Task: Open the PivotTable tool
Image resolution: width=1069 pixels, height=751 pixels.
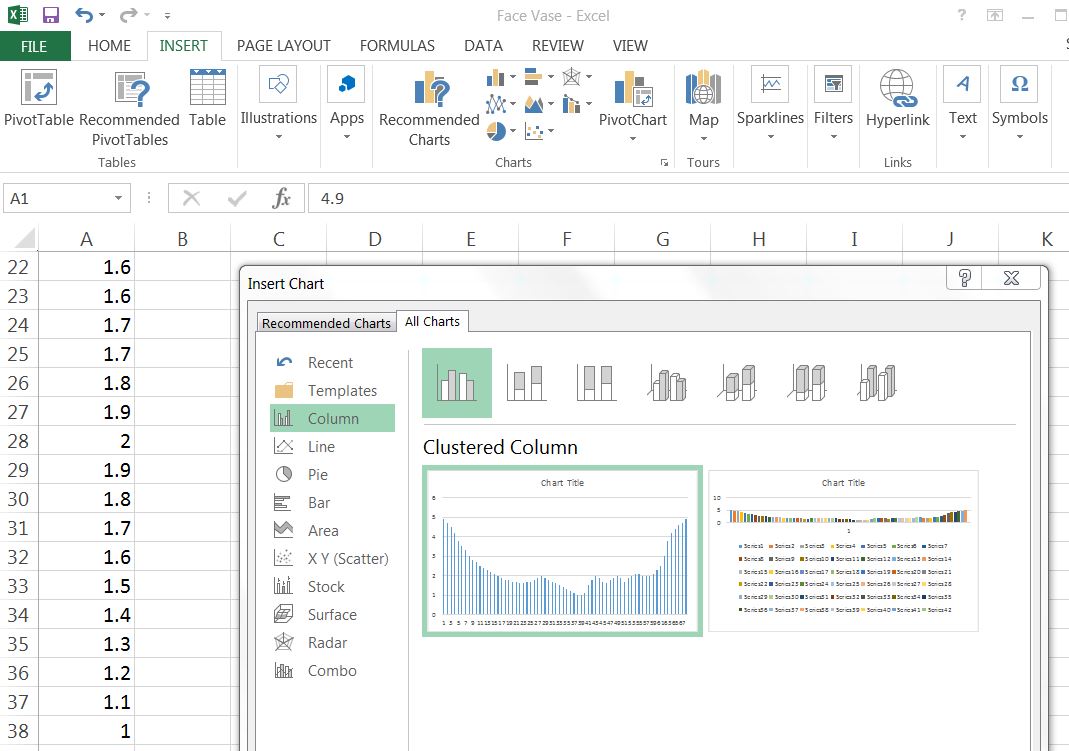Action: click(39, 99)
